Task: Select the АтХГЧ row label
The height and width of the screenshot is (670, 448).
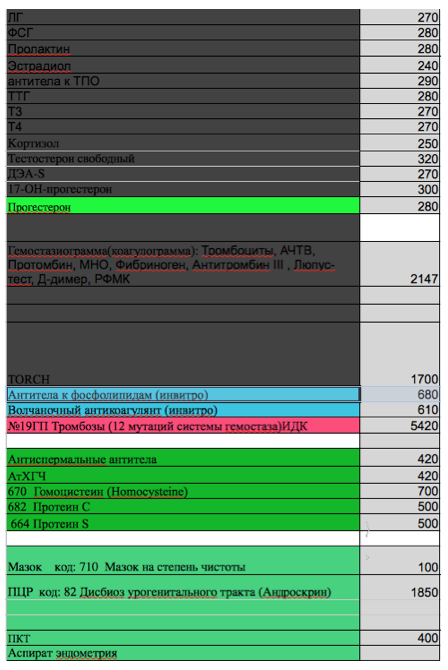Action: tap(183, 475)
